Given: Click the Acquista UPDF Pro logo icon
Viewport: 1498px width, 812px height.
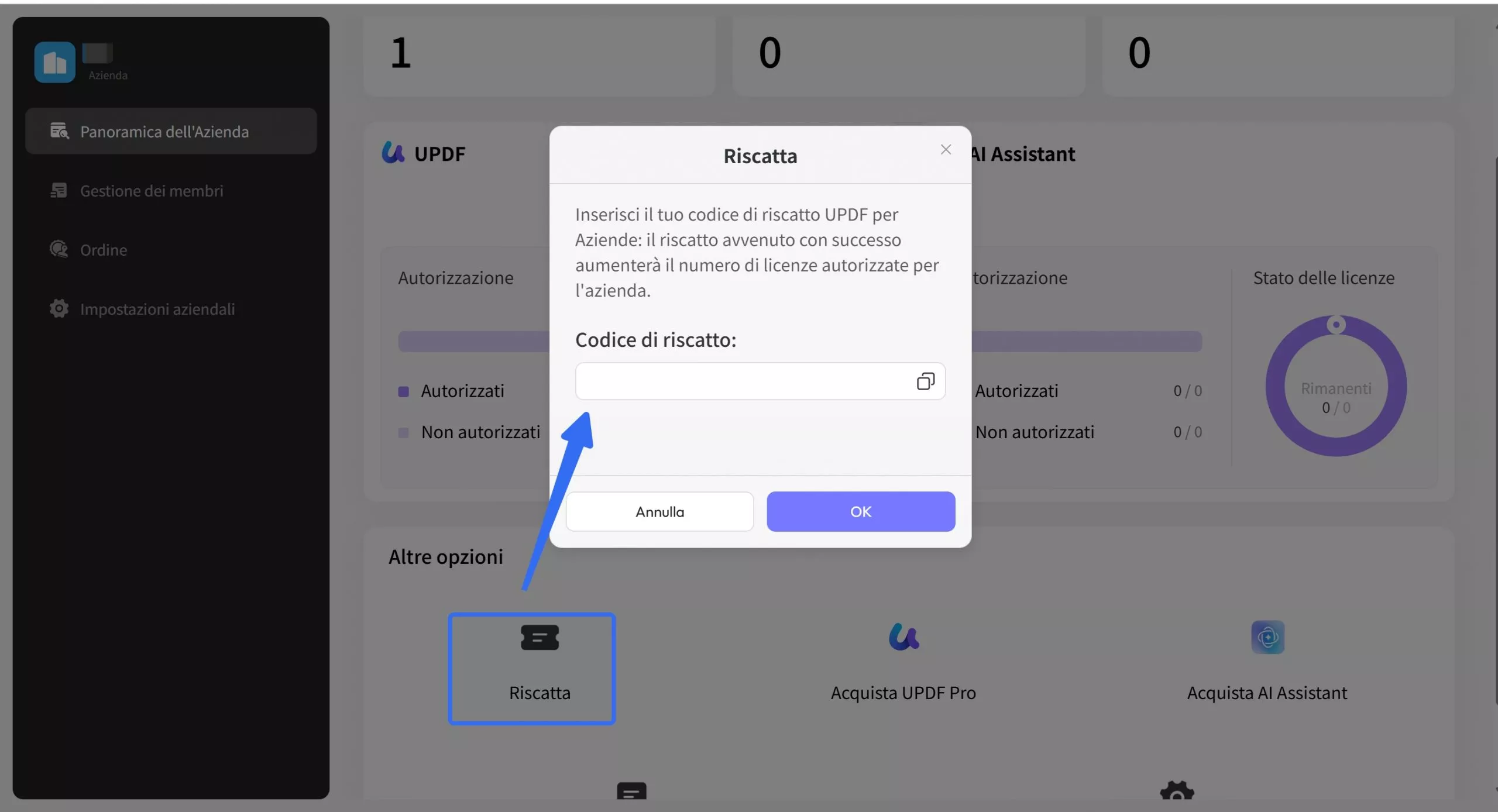Looking at the screenshot, I should click(x=903, y=637).
